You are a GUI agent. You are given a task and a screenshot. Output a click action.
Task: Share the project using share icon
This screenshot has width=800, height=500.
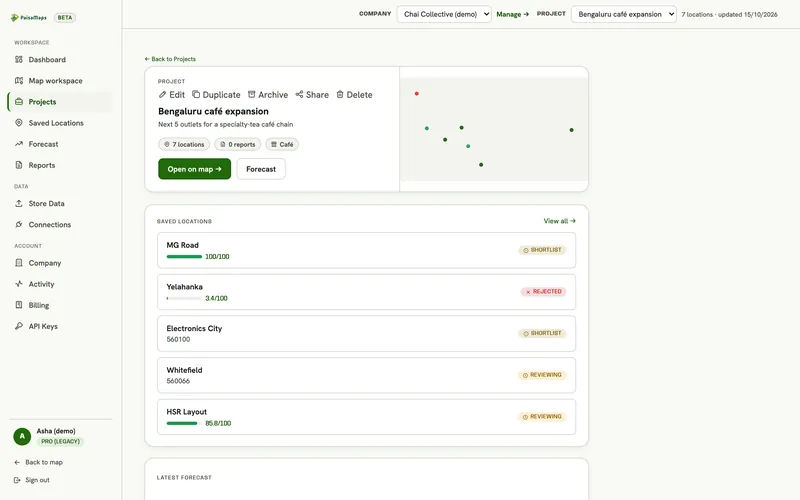click(299, 94)
